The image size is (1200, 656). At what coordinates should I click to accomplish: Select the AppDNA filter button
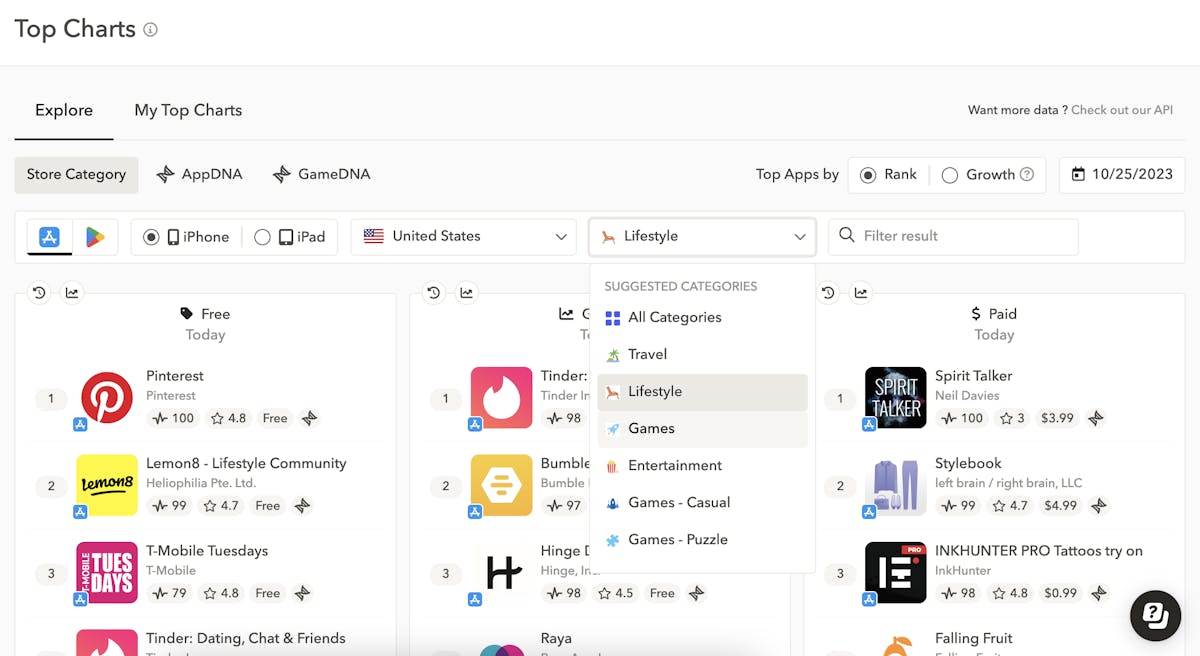[x=200, y=174]
